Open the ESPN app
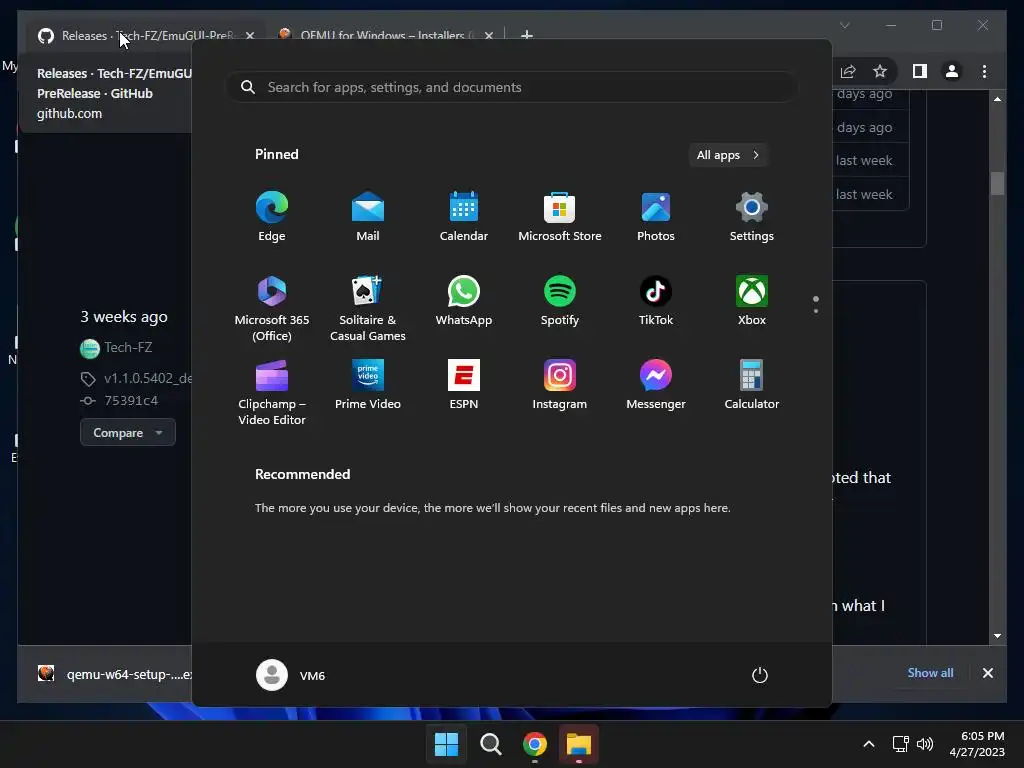 coord(464,385)
